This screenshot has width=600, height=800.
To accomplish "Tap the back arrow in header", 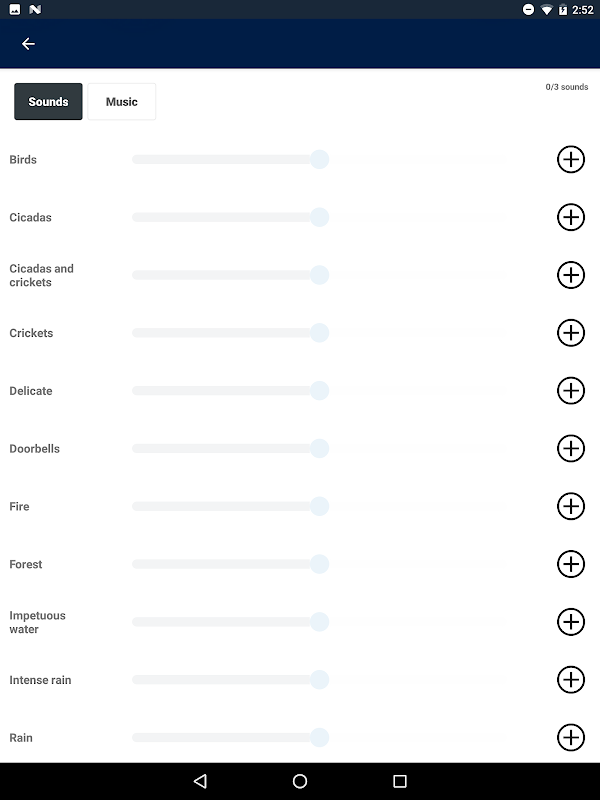I will click(x=28, y=44).
